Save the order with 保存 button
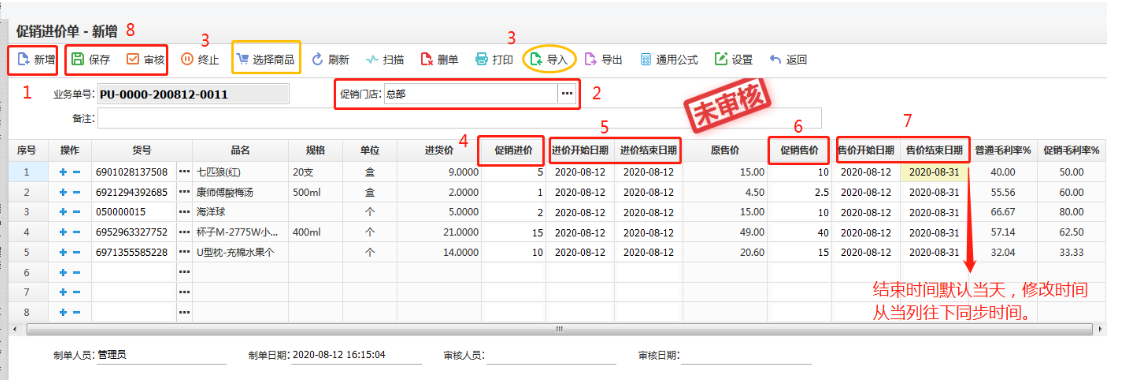Image resolution: width=1121 pixels, height=380 pixels. [91, 60]
